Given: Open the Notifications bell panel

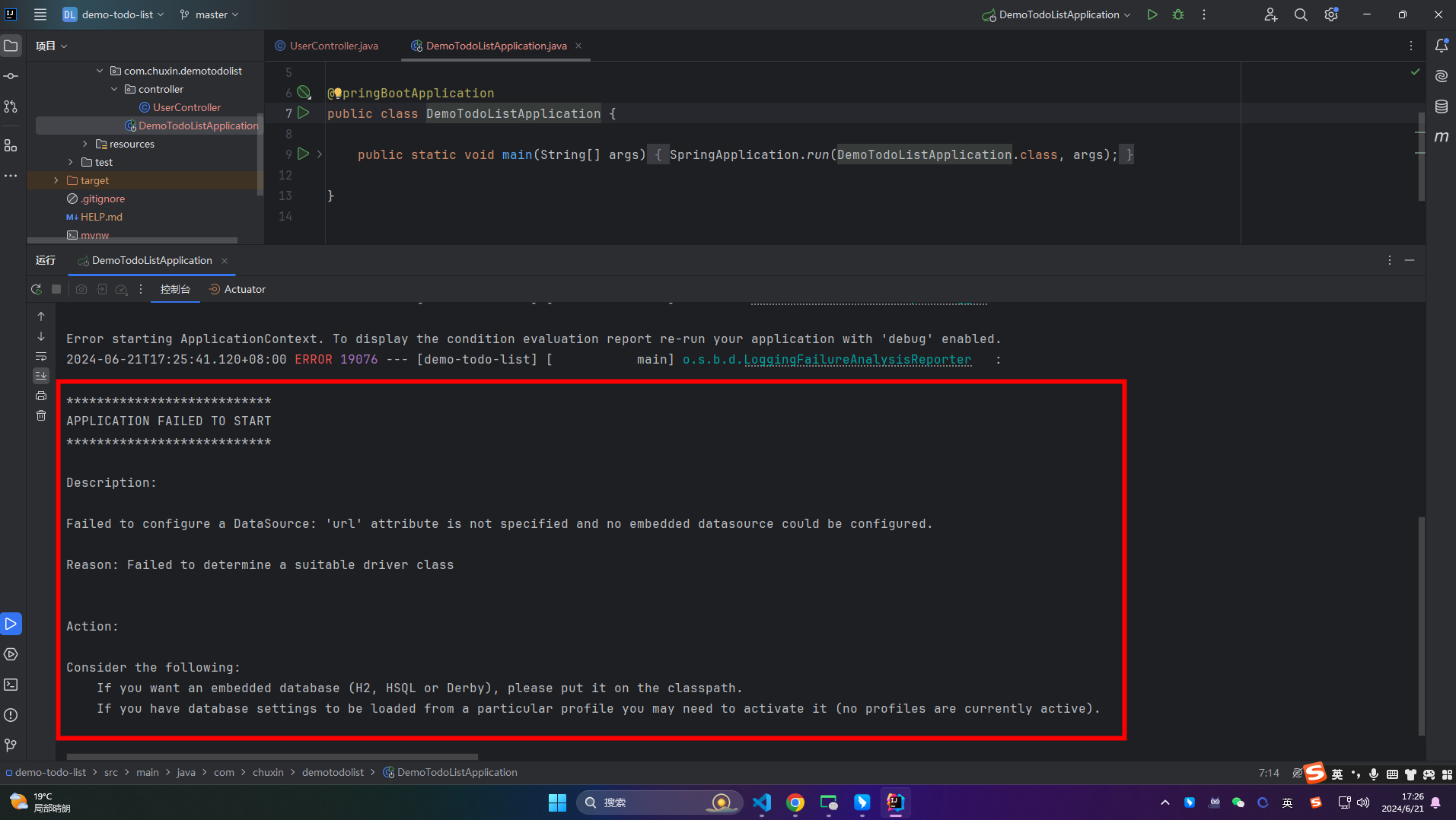Looking at the screenshot, I should tap(1442, 46).
